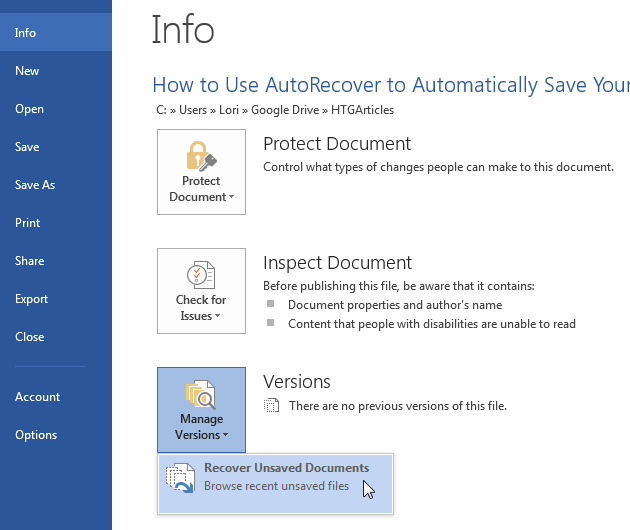Close the document via sidebar Close
The width and height of the screenshot is (630, 530).
(29, 337)
